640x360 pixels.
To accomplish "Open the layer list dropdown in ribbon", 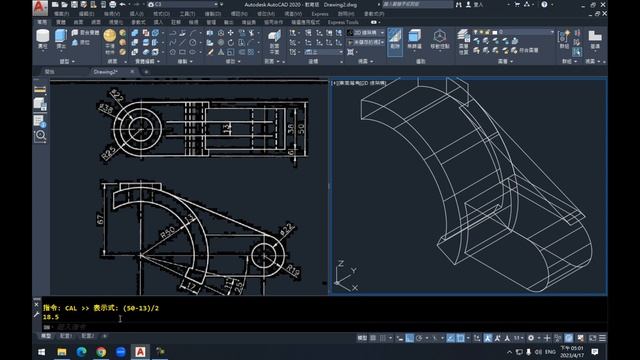I will pyautogui.click(x=514, y=32).
